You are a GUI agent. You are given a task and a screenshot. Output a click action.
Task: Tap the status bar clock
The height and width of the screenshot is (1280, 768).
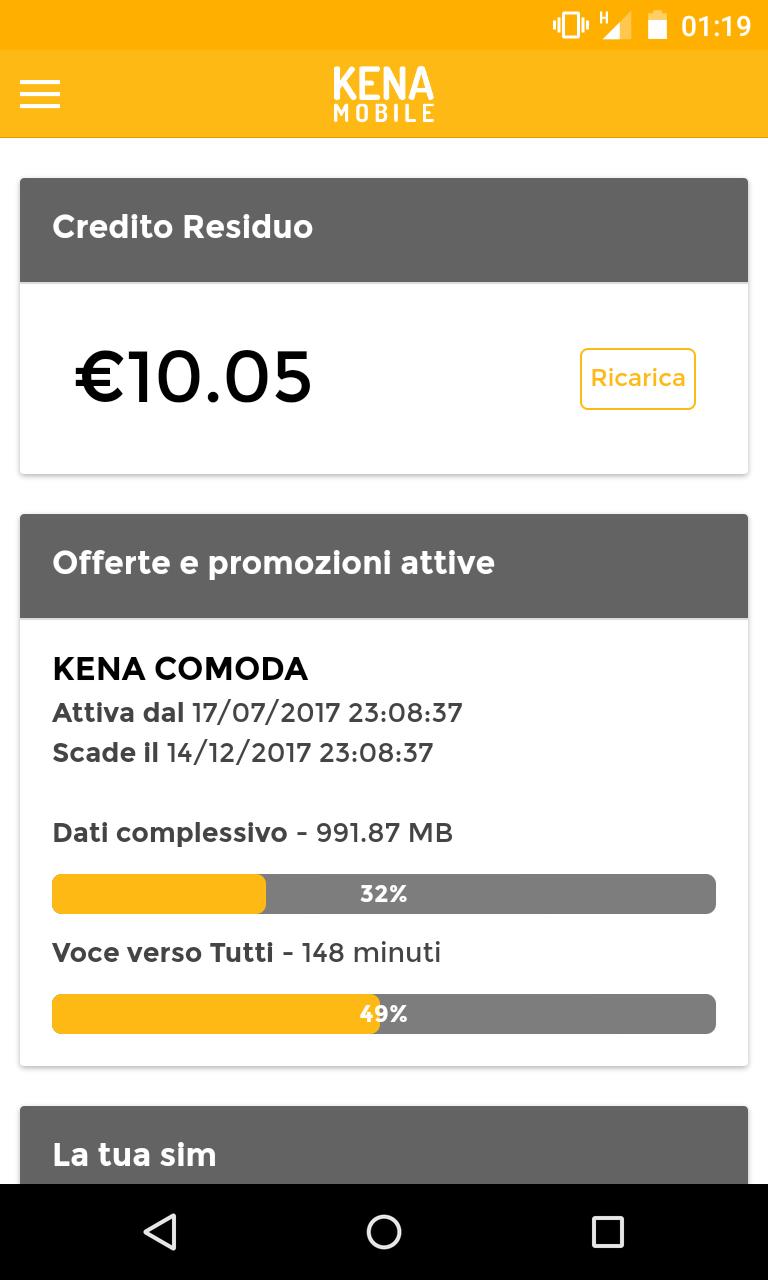tap(715, 26)
